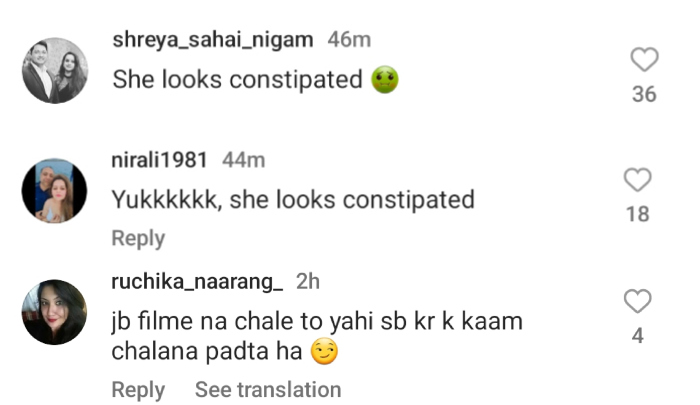Click the "jb filme na chale" comment text
Viewport: 700px width, 405px height.
[x=316, y=337]
